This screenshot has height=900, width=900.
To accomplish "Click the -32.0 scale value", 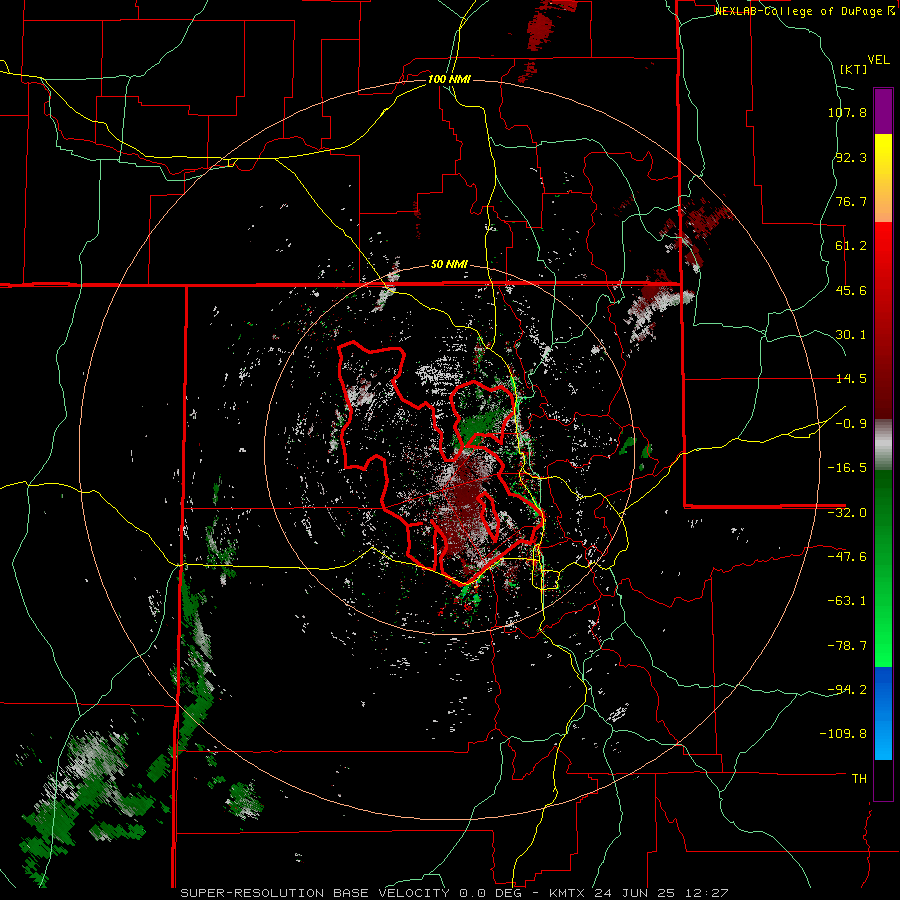I will (847, 513).
